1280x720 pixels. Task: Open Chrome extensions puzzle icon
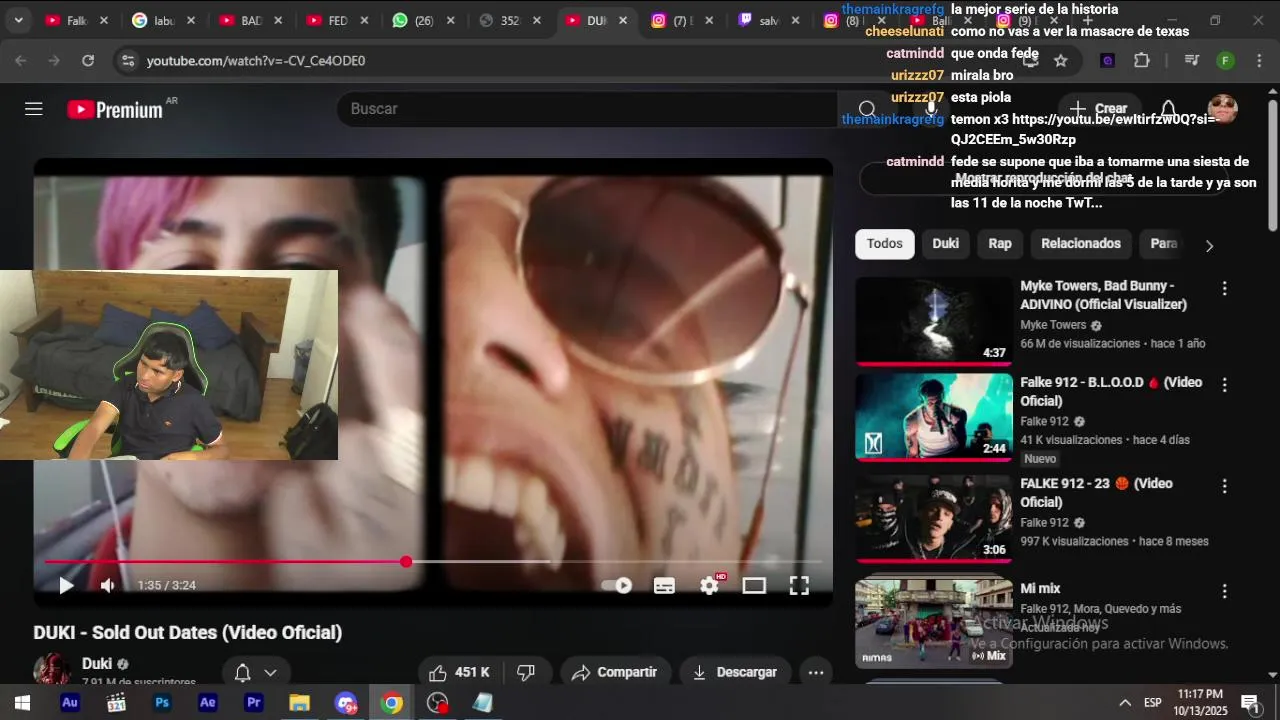[1142, 61]
